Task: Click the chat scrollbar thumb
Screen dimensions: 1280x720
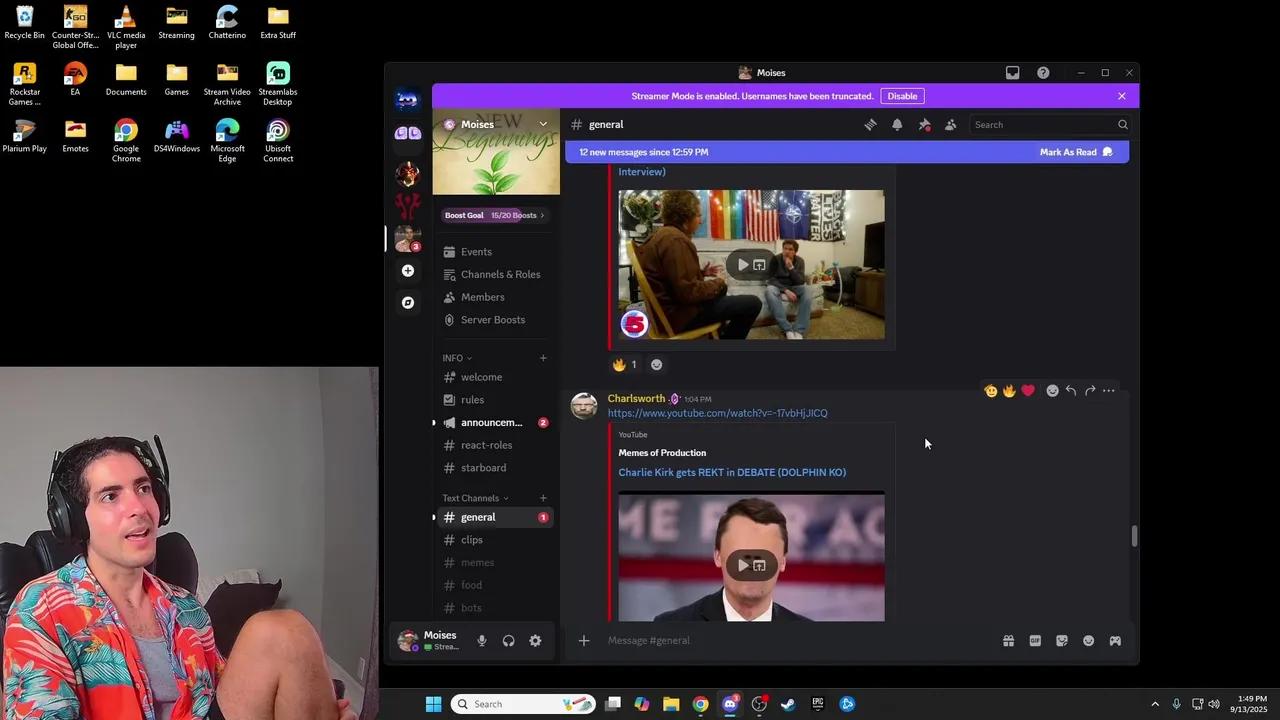Action: click(1134, 536)
